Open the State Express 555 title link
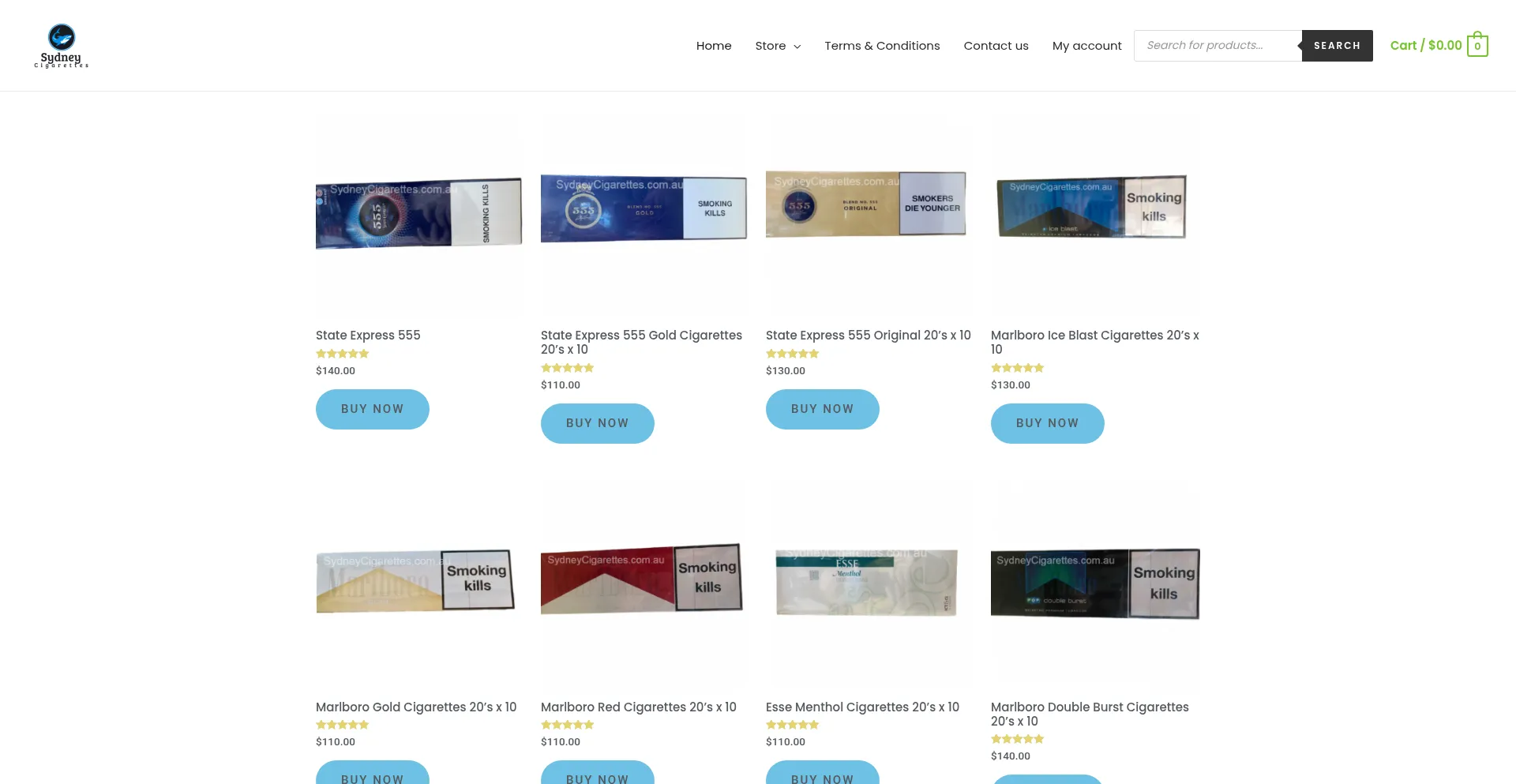This screenshot has width=1516, height=784. [368, 336]
